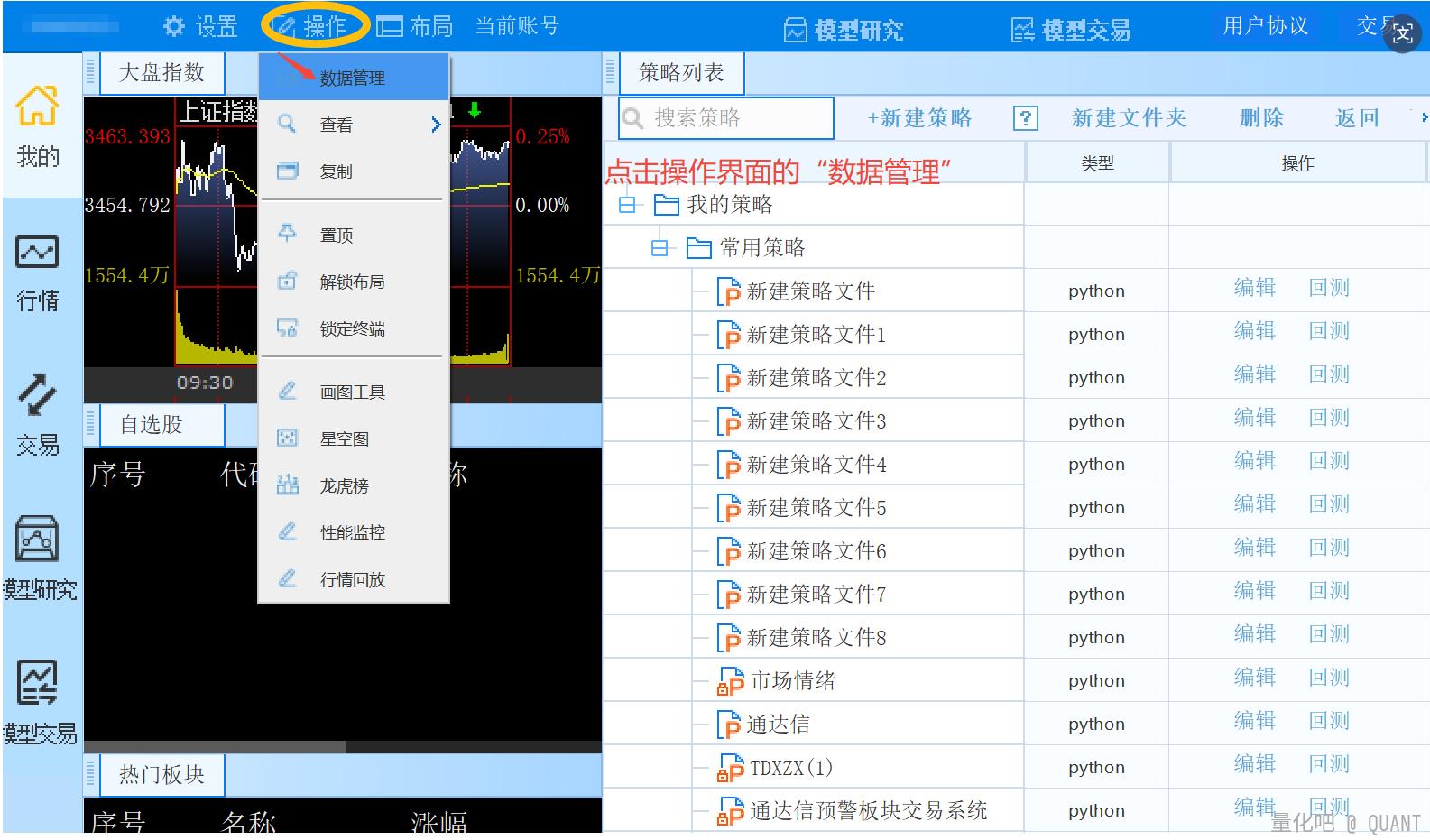The width and height of the screenshot is (1430, 840).
Task: Click the 设置 gear icon
Action: point(173,26)
